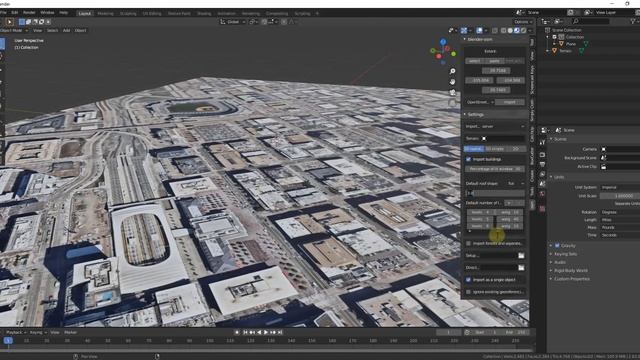Toggle X-ray mode icon
Viewport: 640px width, 360px height.
click(x=495, y=30)
